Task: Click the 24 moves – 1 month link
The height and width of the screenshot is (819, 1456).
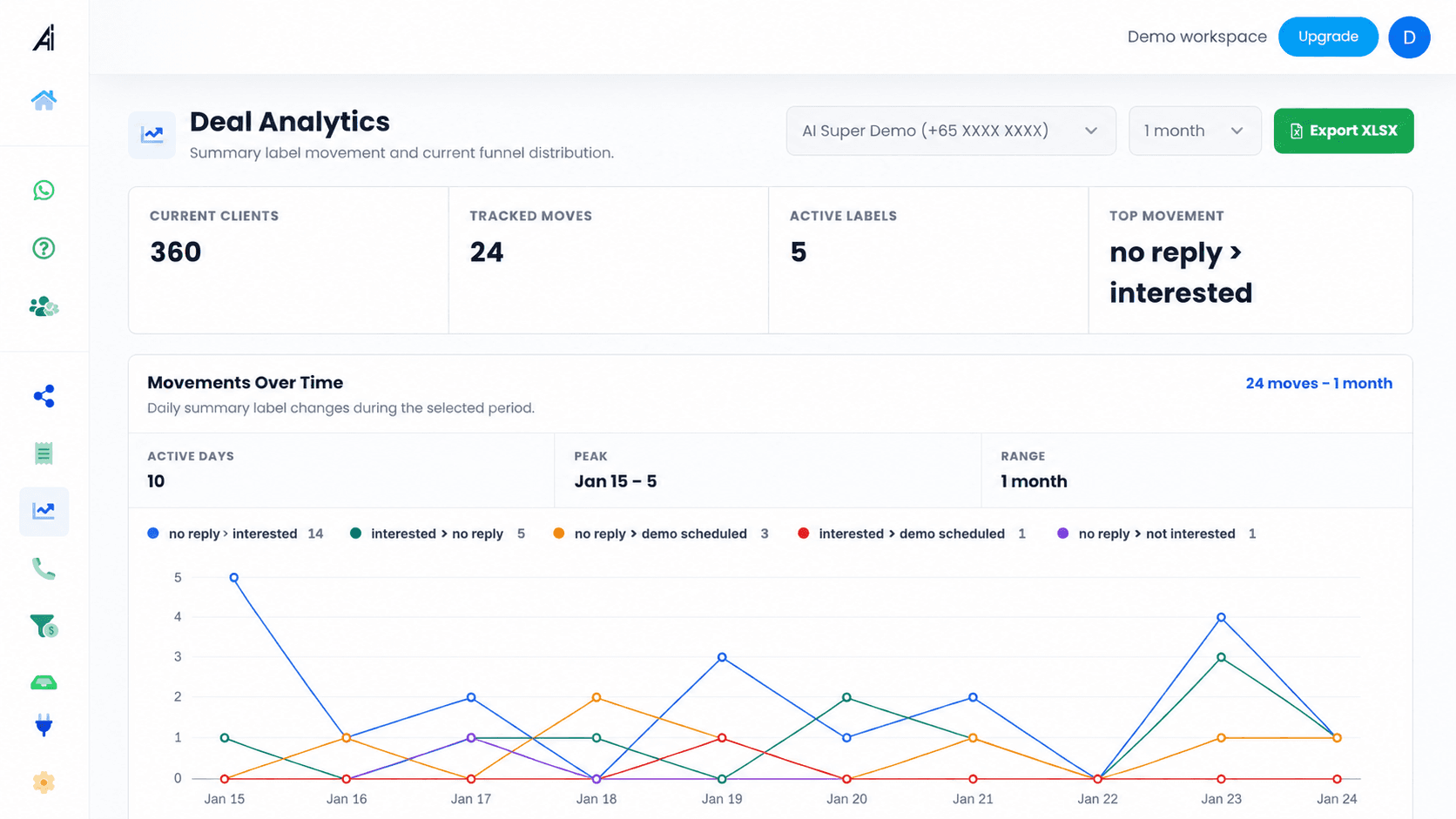Action: pos(1318,383)
